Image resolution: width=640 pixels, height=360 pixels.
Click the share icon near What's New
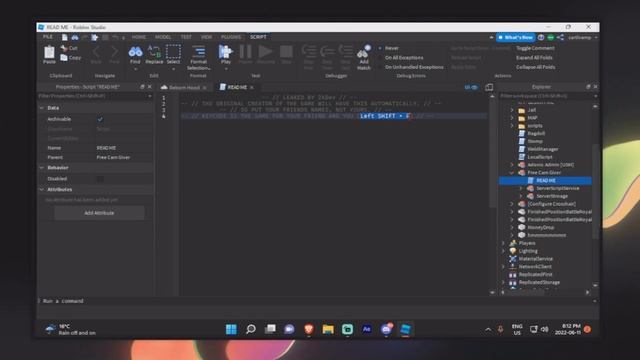click(560, 37)
